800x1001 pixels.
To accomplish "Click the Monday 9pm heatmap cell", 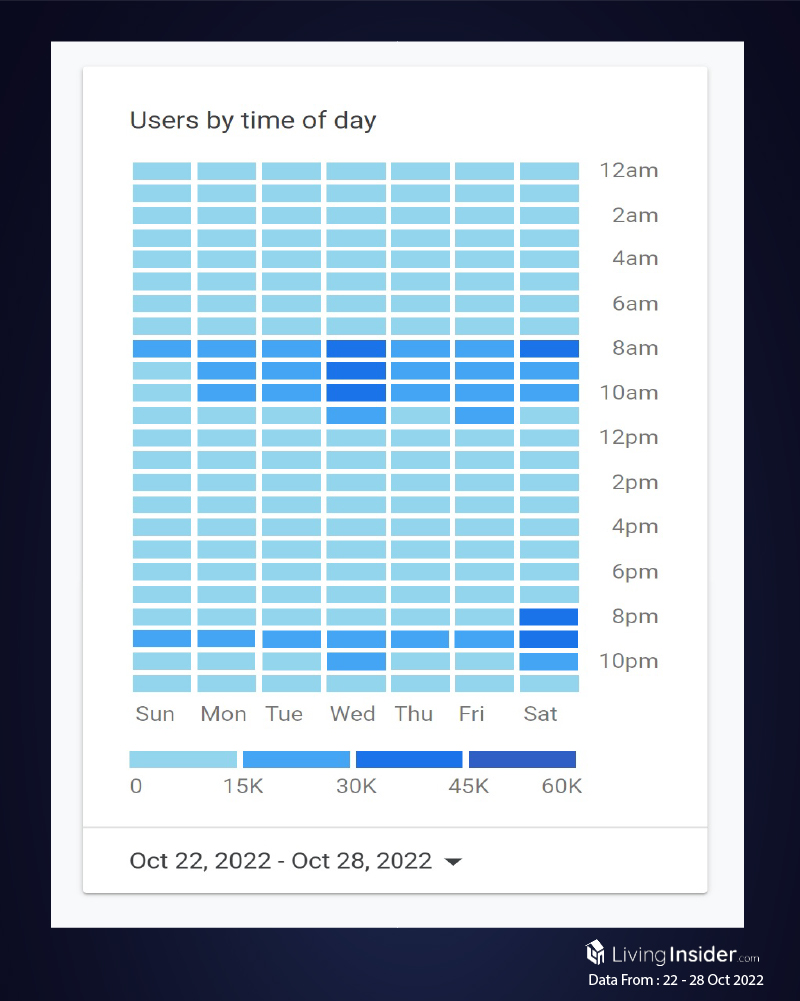I will [226, 639].
